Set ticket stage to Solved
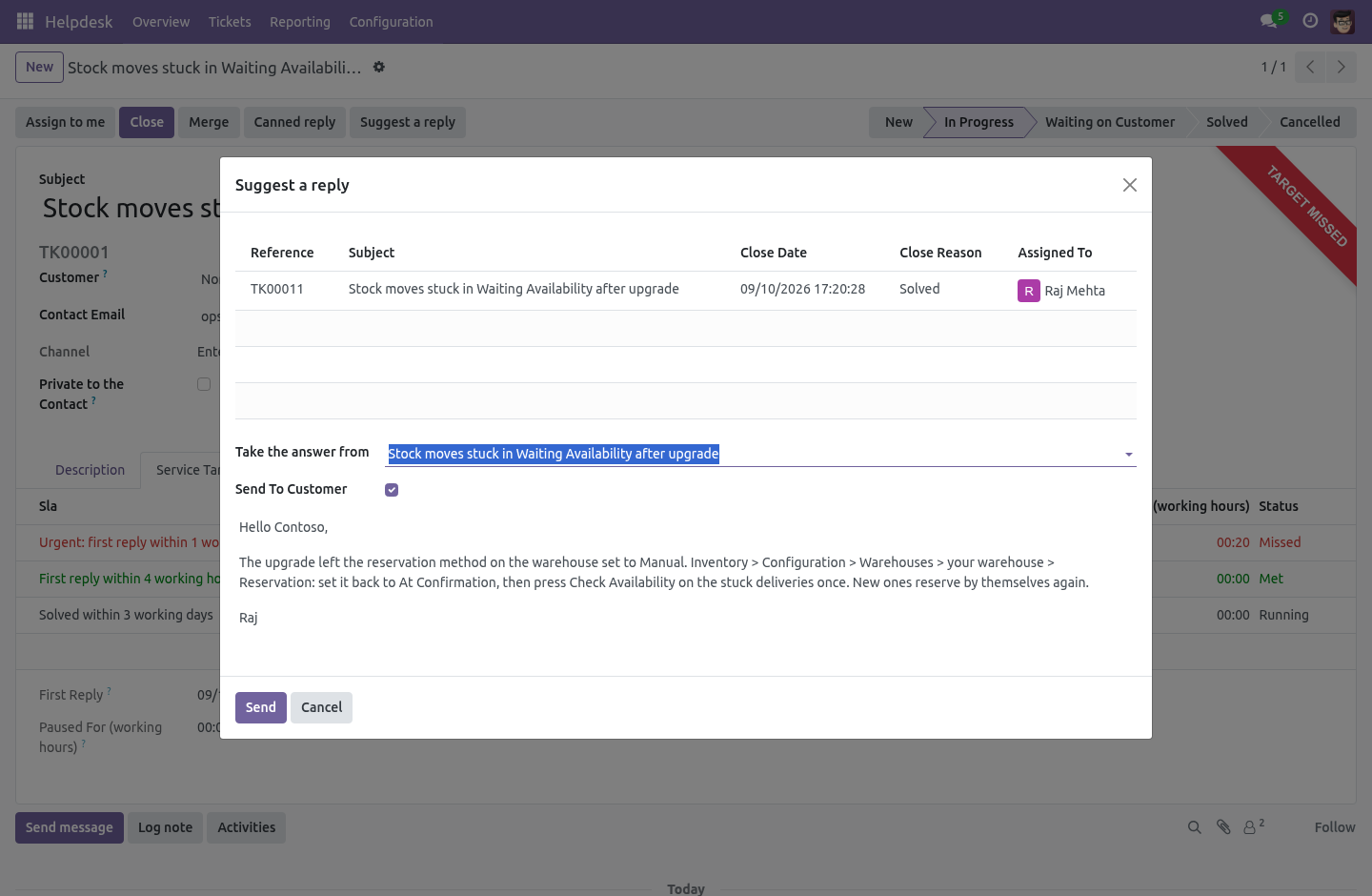 tap(1226, 122)
